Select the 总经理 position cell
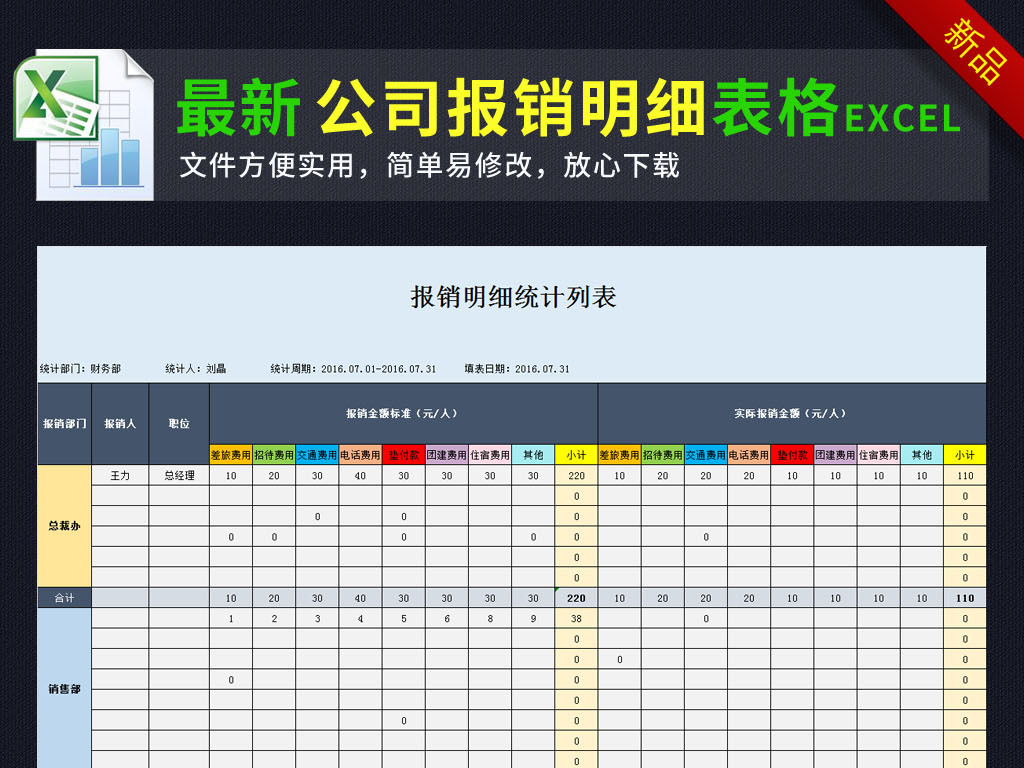The image size is (1024, 768). [x=179, y=476]
